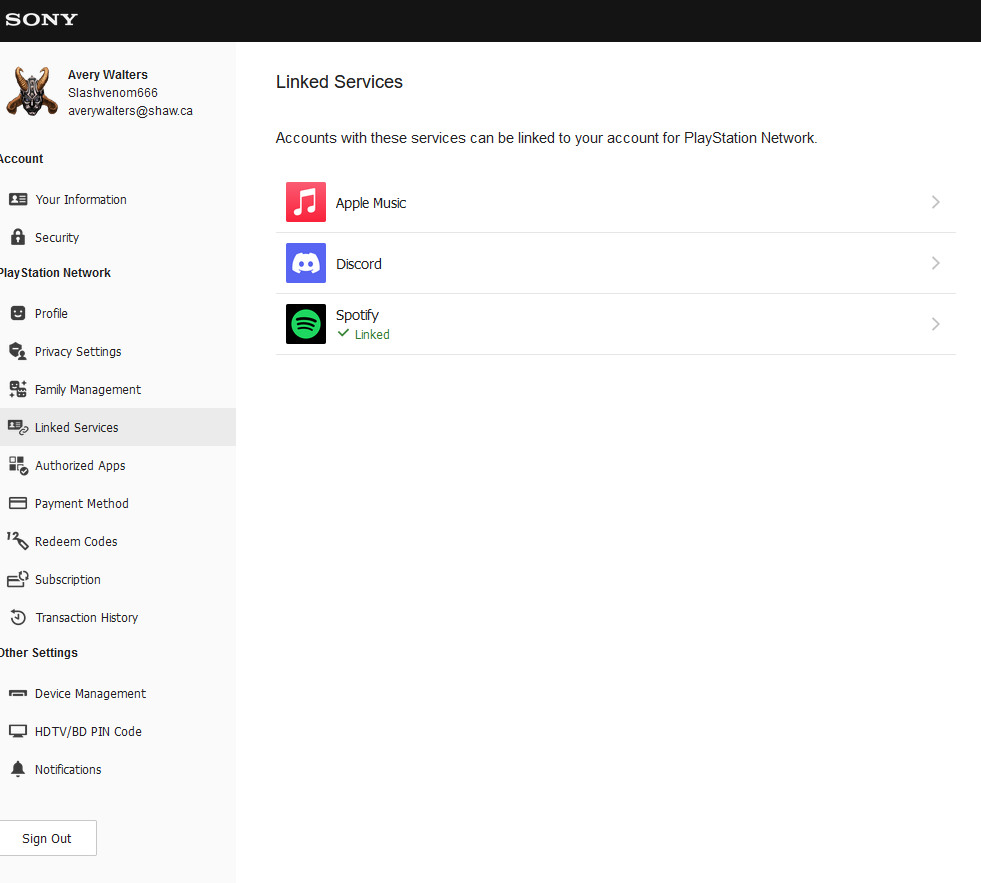The image size is (981, 883).
Task: Open Spotify details via right chevron
Action: (935, 324)
